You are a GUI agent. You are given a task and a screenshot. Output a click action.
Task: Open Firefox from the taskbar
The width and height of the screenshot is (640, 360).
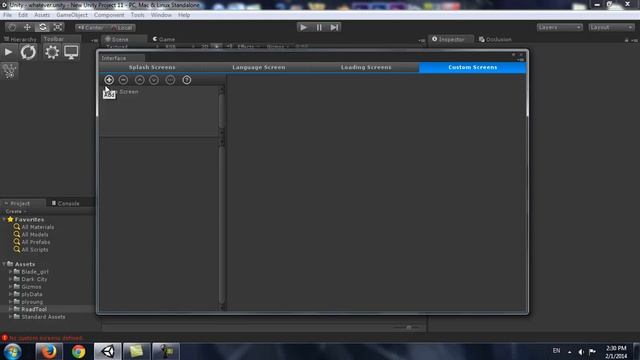pyautogui.click(x=49, y=351)
